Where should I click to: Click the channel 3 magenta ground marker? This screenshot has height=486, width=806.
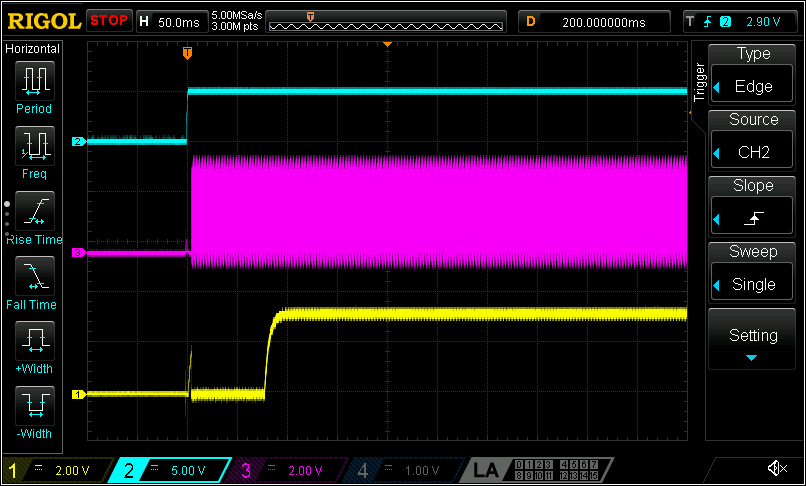78,253
